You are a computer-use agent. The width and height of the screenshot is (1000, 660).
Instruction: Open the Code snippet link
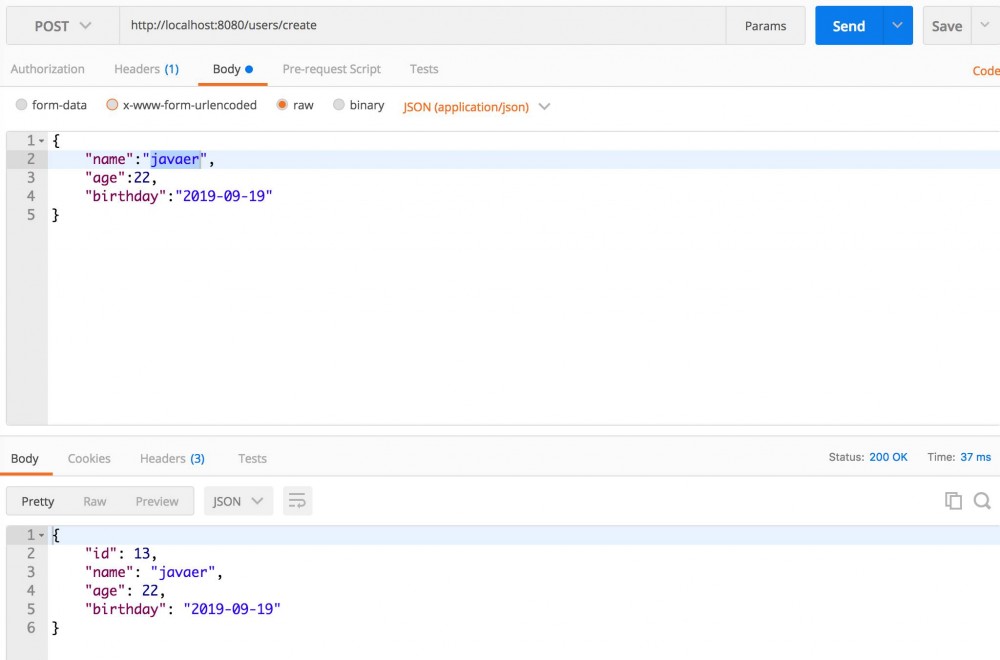pyautogui.click(x=986, y=71)
